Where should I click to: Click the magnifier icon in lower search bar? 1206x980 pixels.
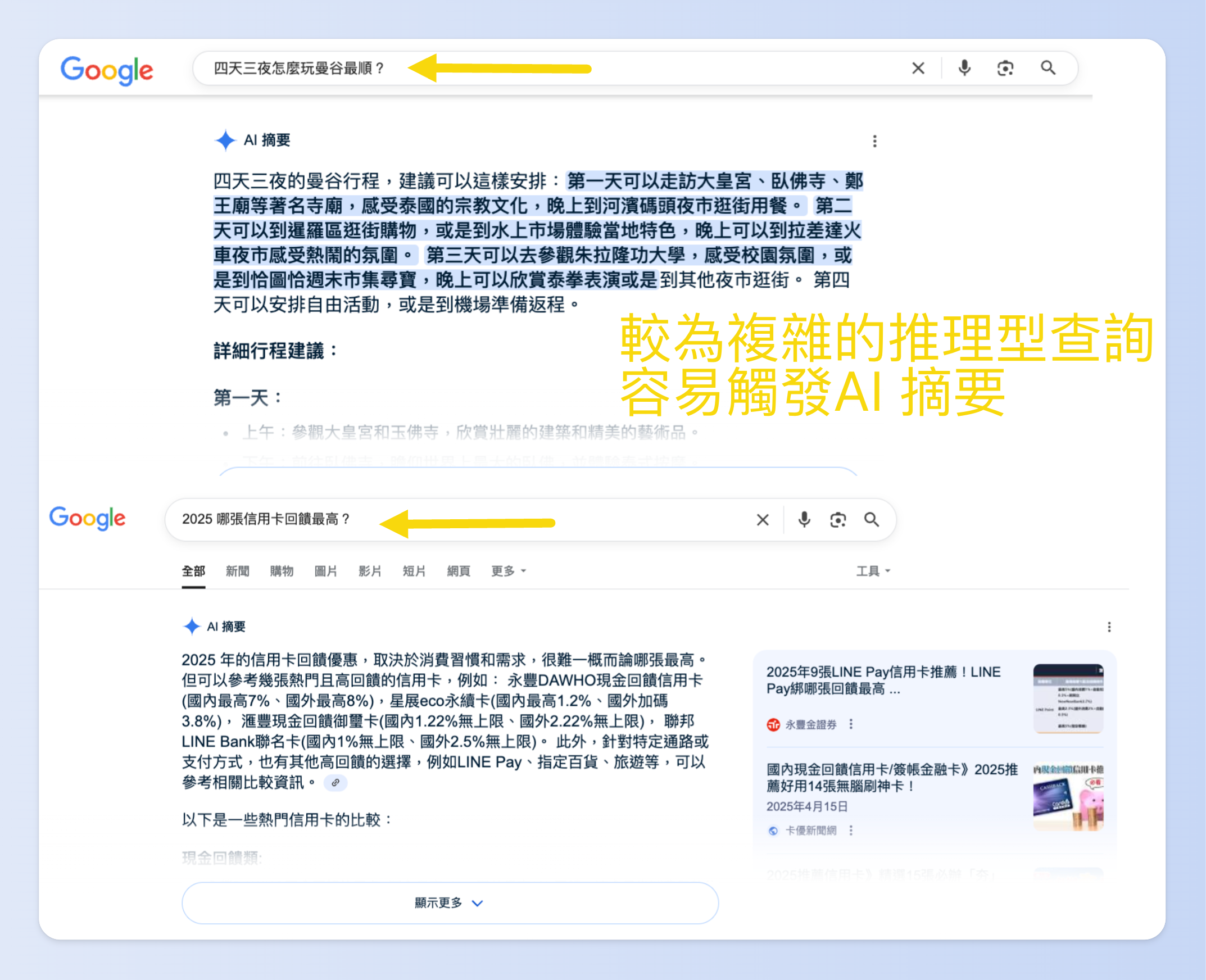872,519
